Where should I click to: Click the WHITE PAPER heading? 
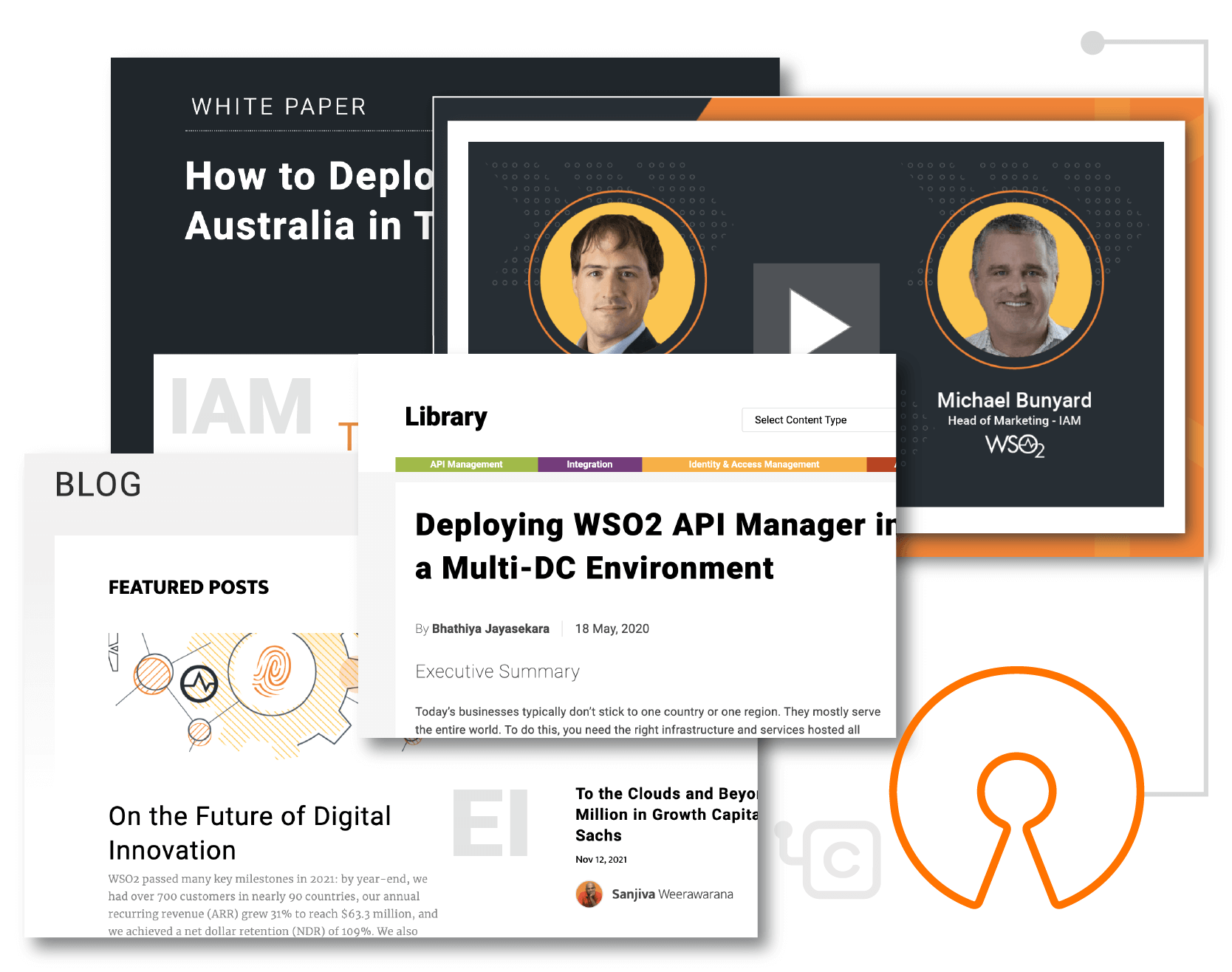tap(279, 106)
